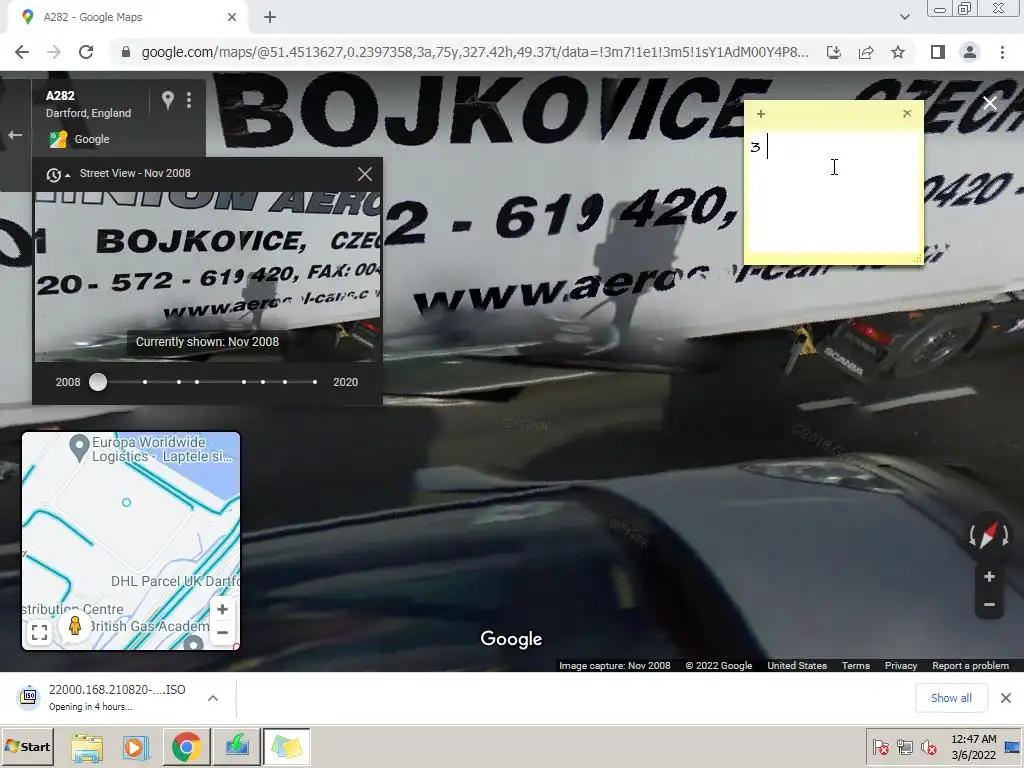Click the Pegman icon on minimap

pyautogui.click(x=74, y=626)
